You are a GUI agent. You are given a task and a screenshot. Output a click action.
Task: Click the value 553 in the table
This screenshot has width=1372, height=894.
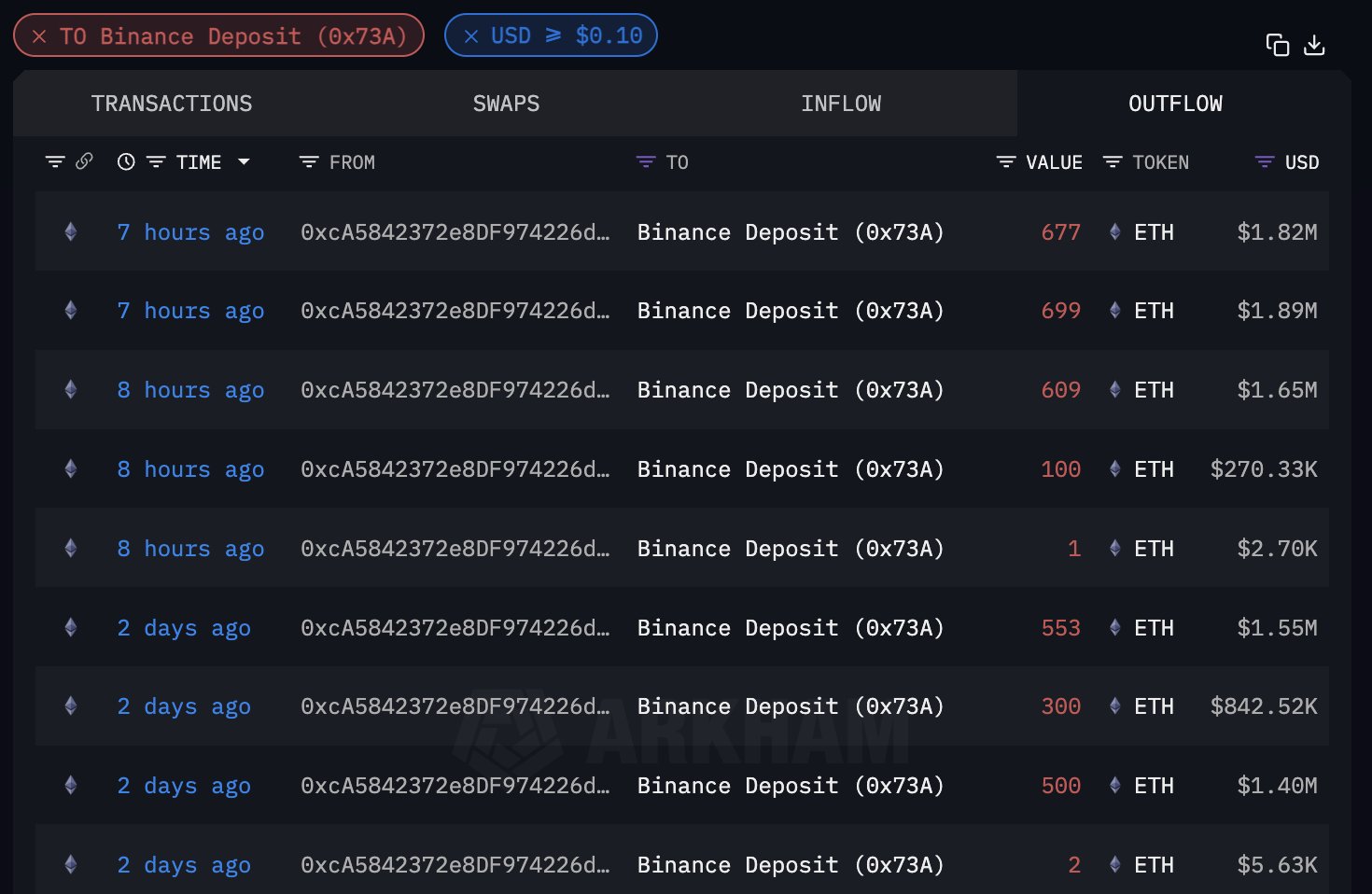pyautogui.click(x=1061, y=628)
